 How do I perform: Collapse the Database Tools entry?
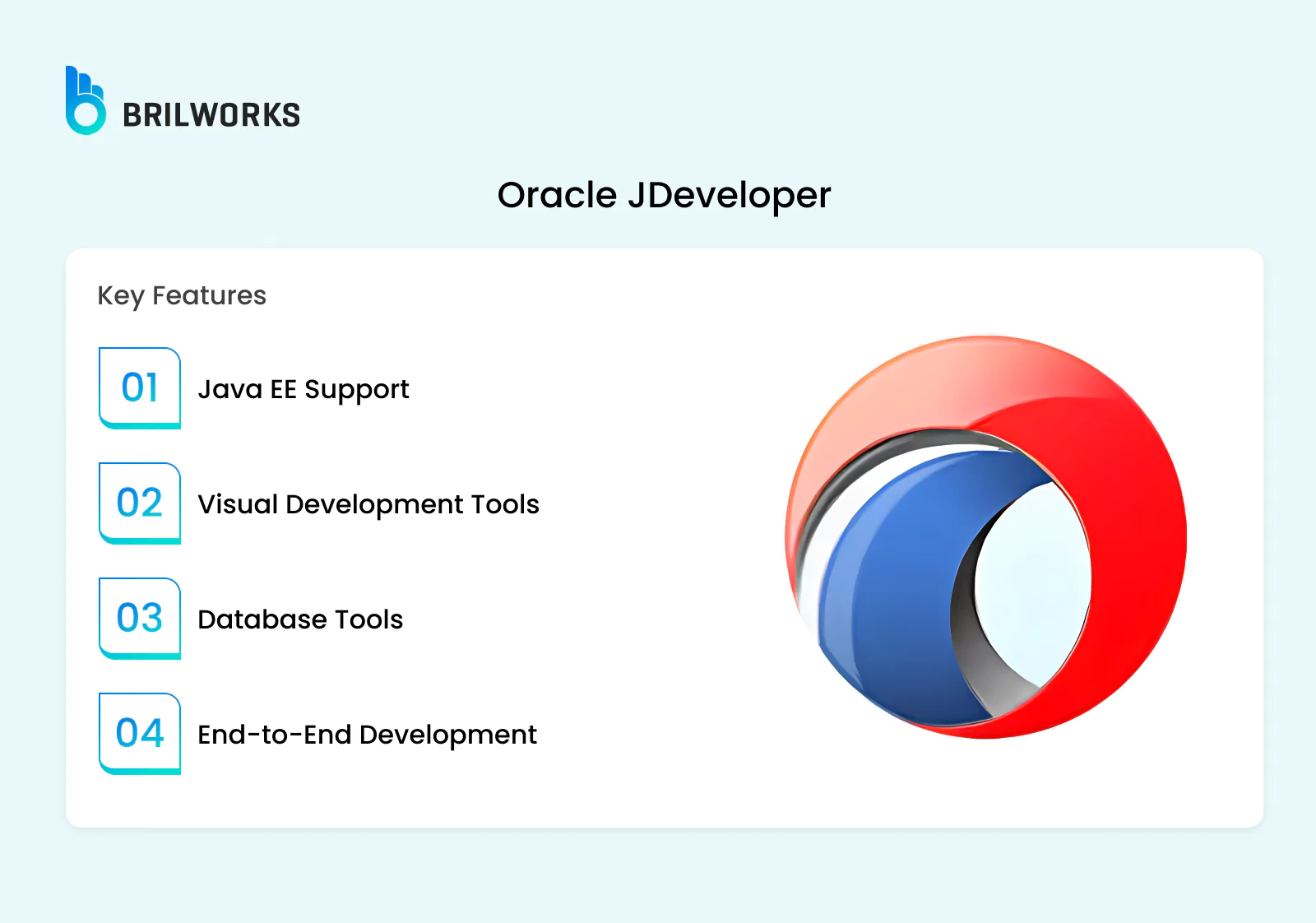pos(299,619)
